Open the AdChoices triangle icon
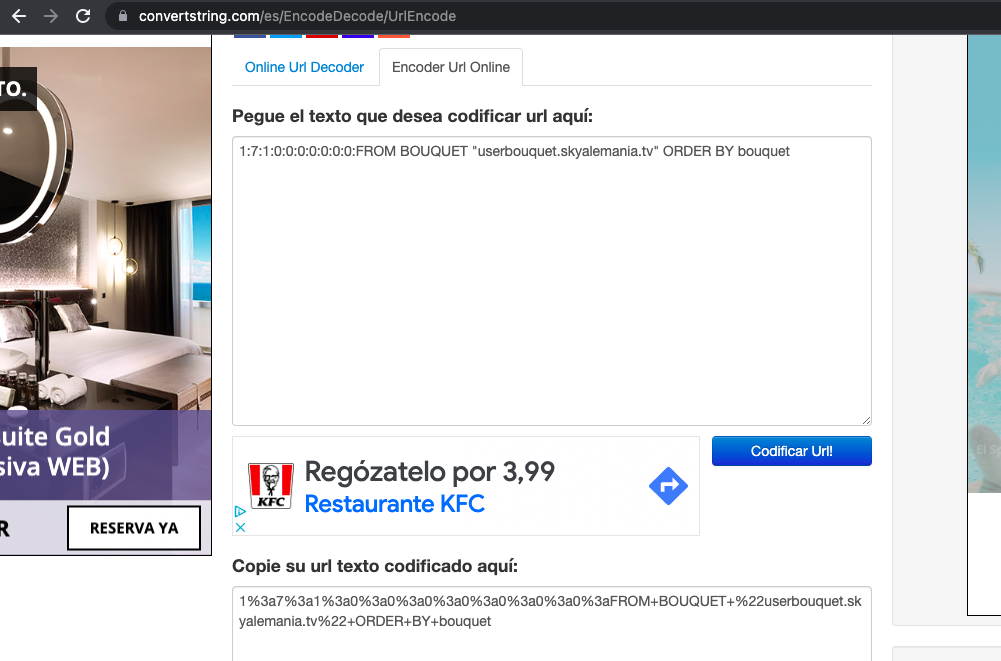Viewport: 1001px width, 661px height. coord(240,511)
